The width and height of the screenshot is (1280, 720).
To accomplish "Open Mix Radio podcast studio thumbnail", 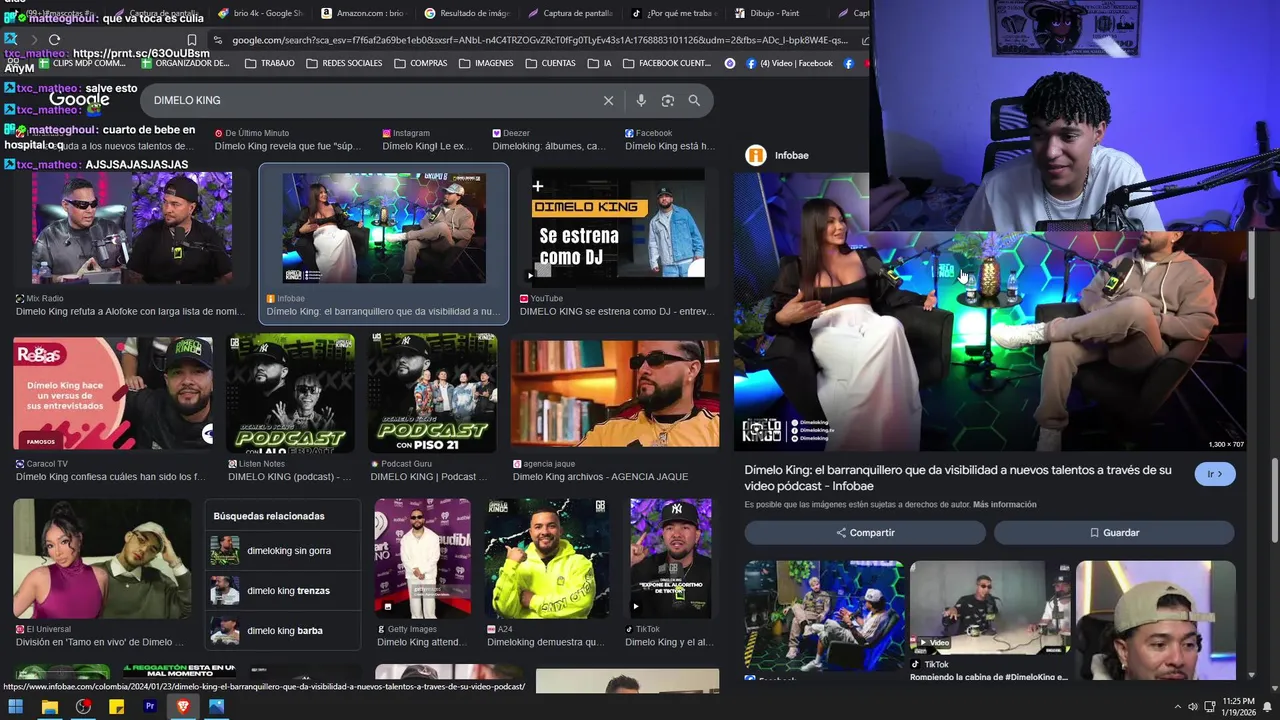I will pos(132,228).
